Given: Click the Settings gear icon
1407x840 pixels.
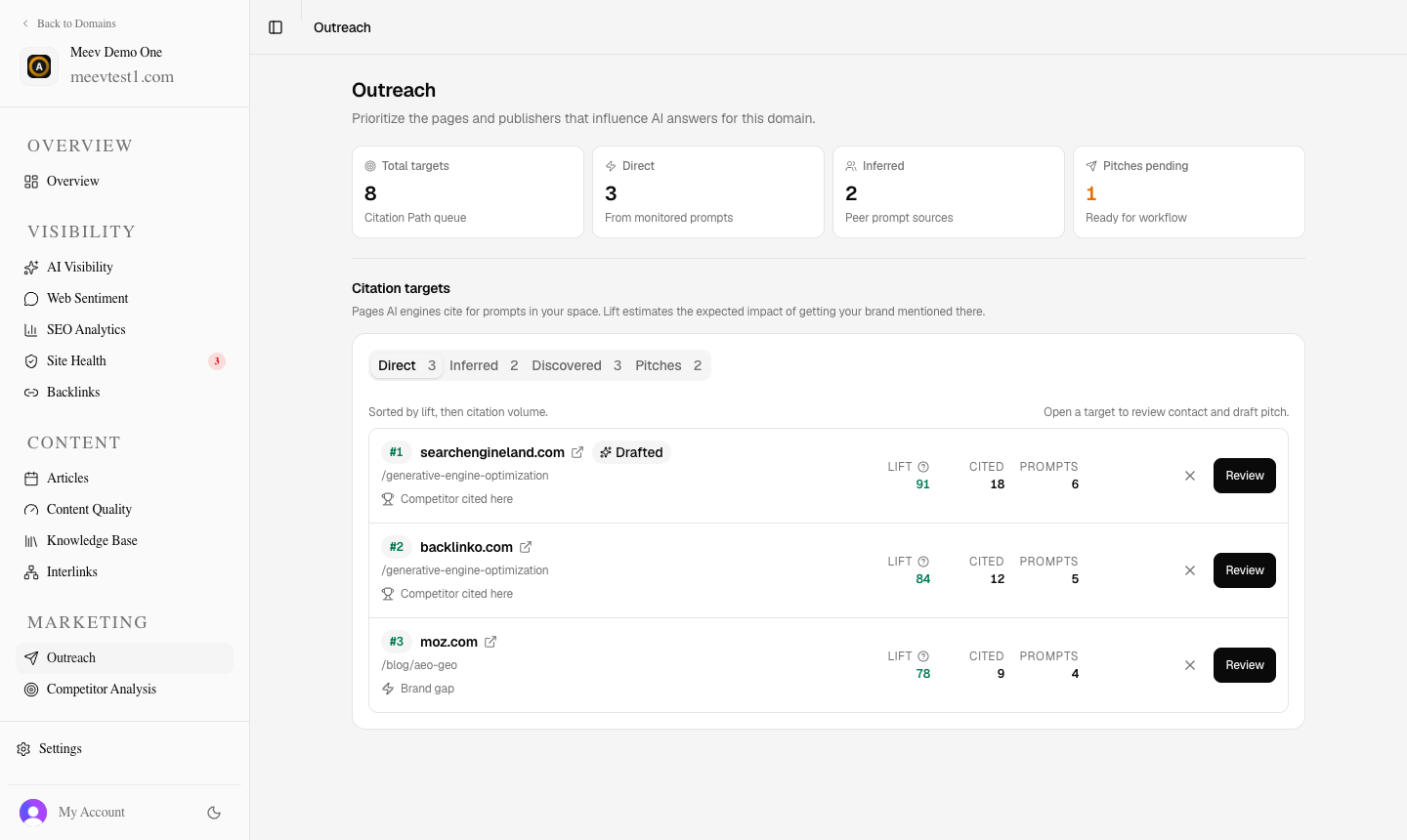Looking at the screenshot, I should click(23, 749).
